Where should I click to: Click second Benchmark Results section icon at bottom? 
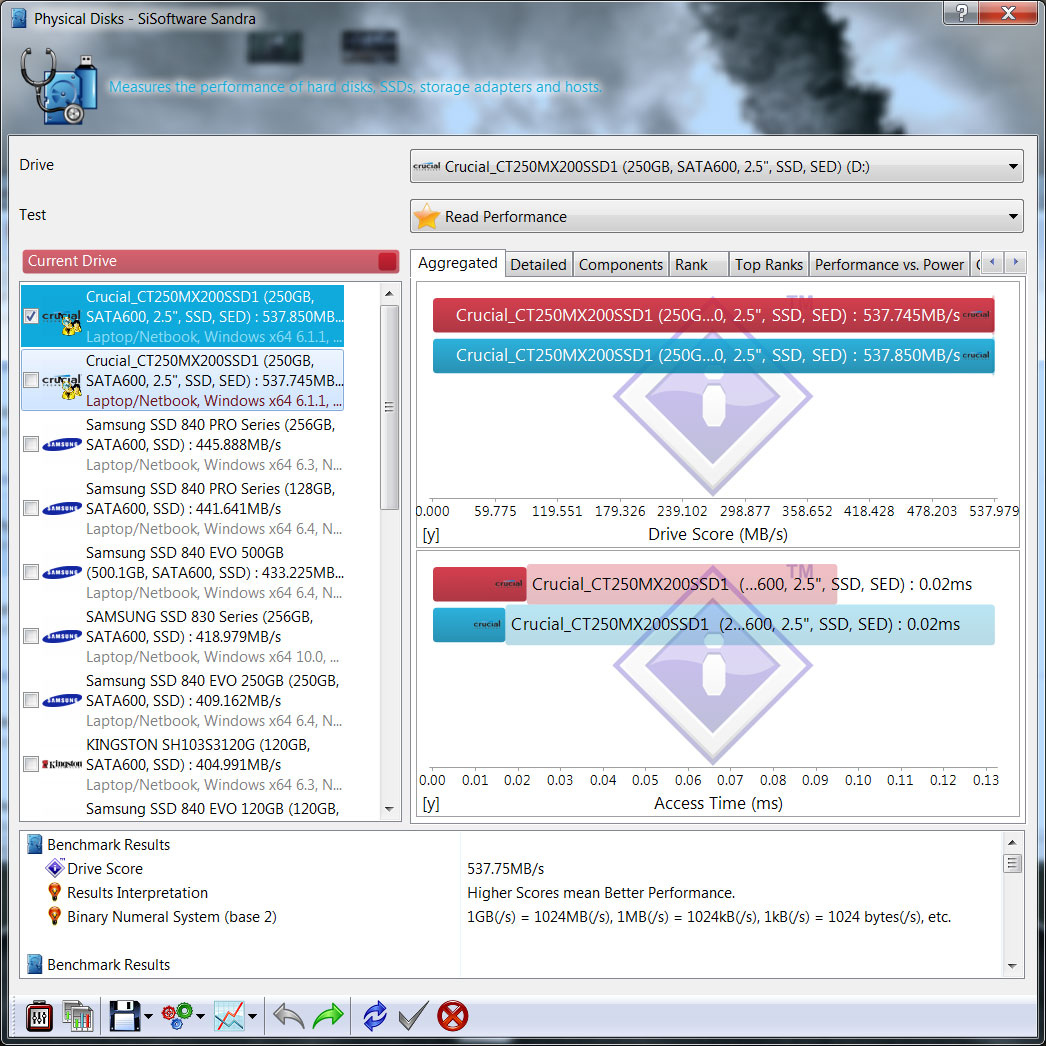[x=35, y=965]
